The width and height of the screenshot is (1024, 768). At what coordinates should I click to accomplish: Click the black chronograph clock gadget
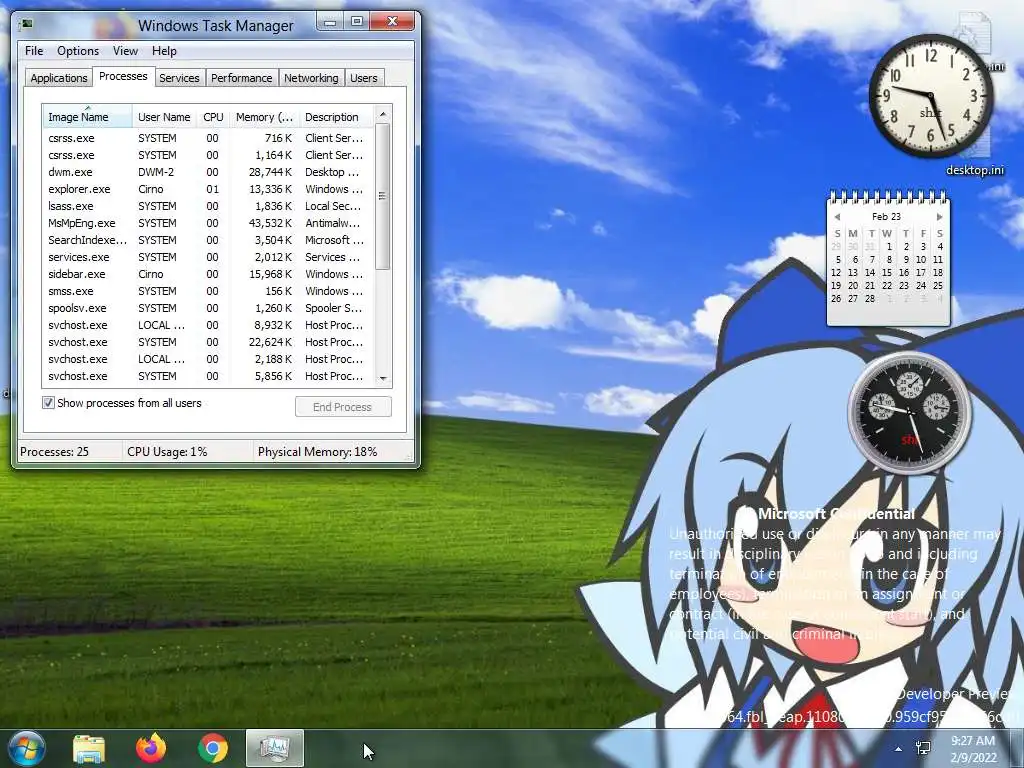(910, 412)
